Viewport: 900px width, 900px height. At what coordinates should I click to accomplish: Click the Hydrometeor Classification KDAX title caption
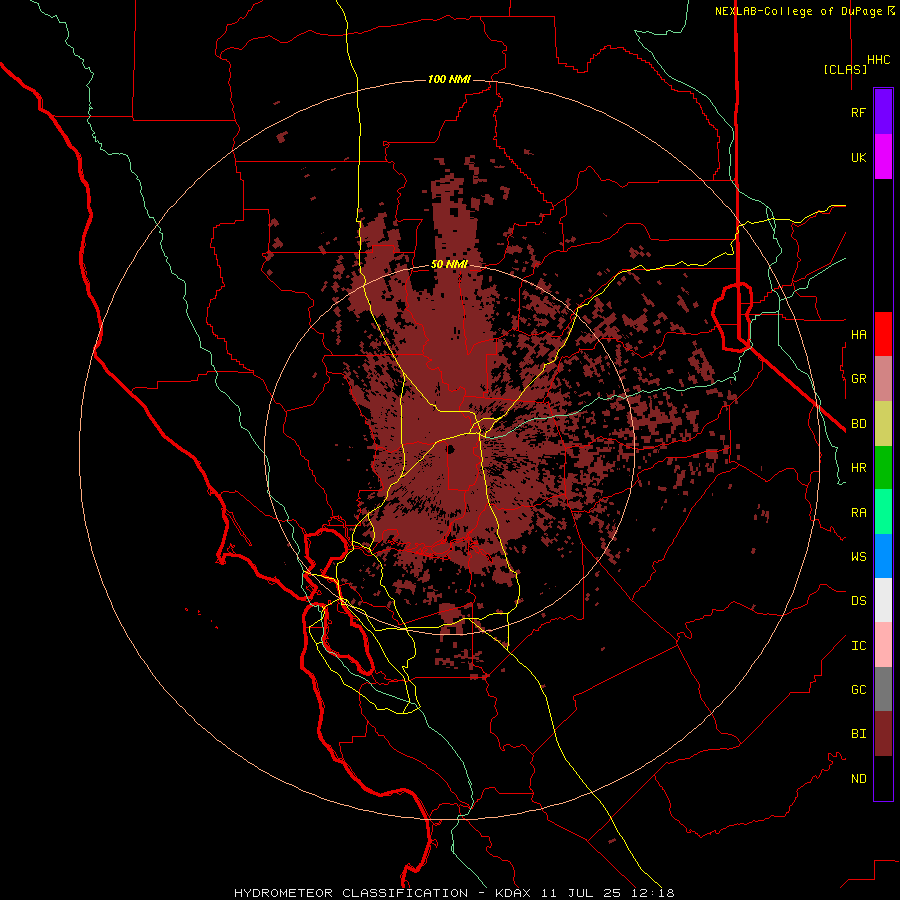454,893
